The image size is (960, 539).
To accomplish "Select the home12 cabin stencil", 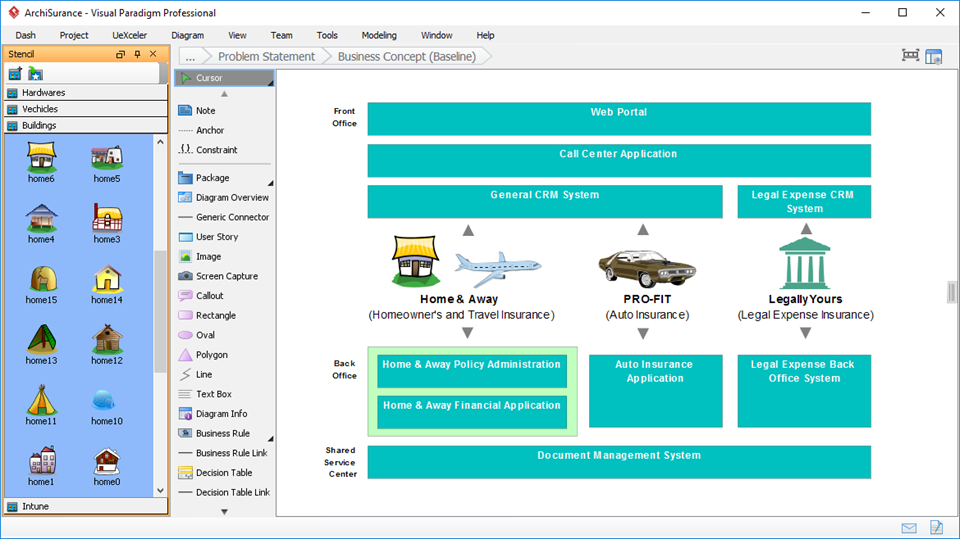I will (107, 345).
